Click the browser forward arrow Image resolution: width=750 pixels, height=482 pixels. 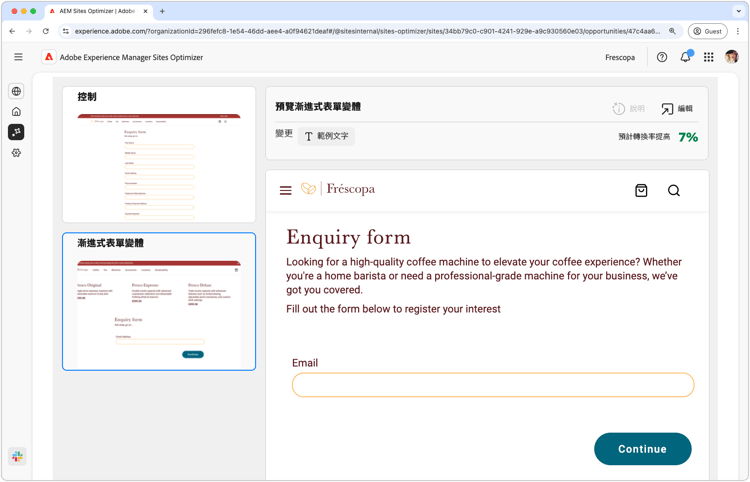click(x=29, y=31)
